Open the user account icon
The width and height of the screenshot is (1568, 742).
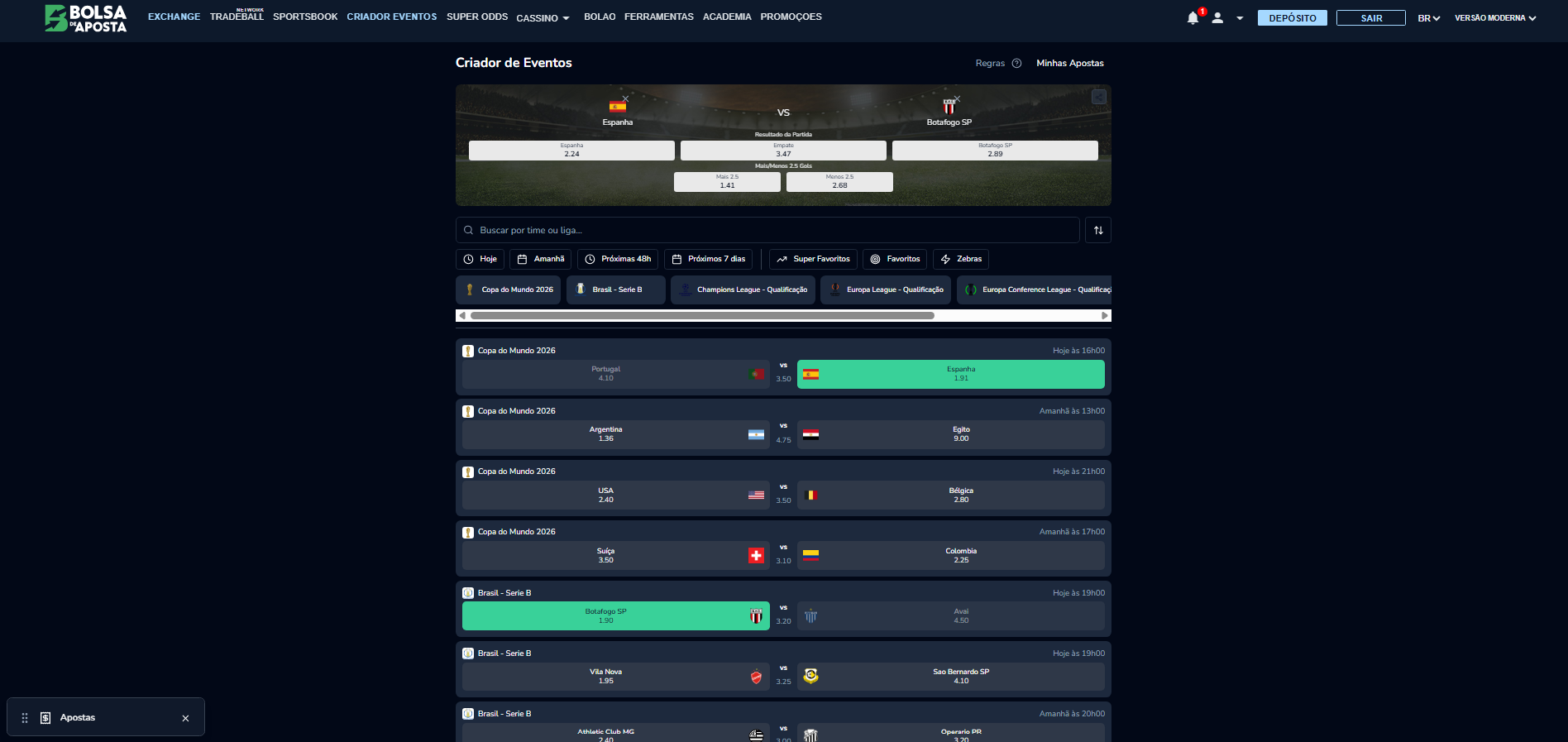1217,18
